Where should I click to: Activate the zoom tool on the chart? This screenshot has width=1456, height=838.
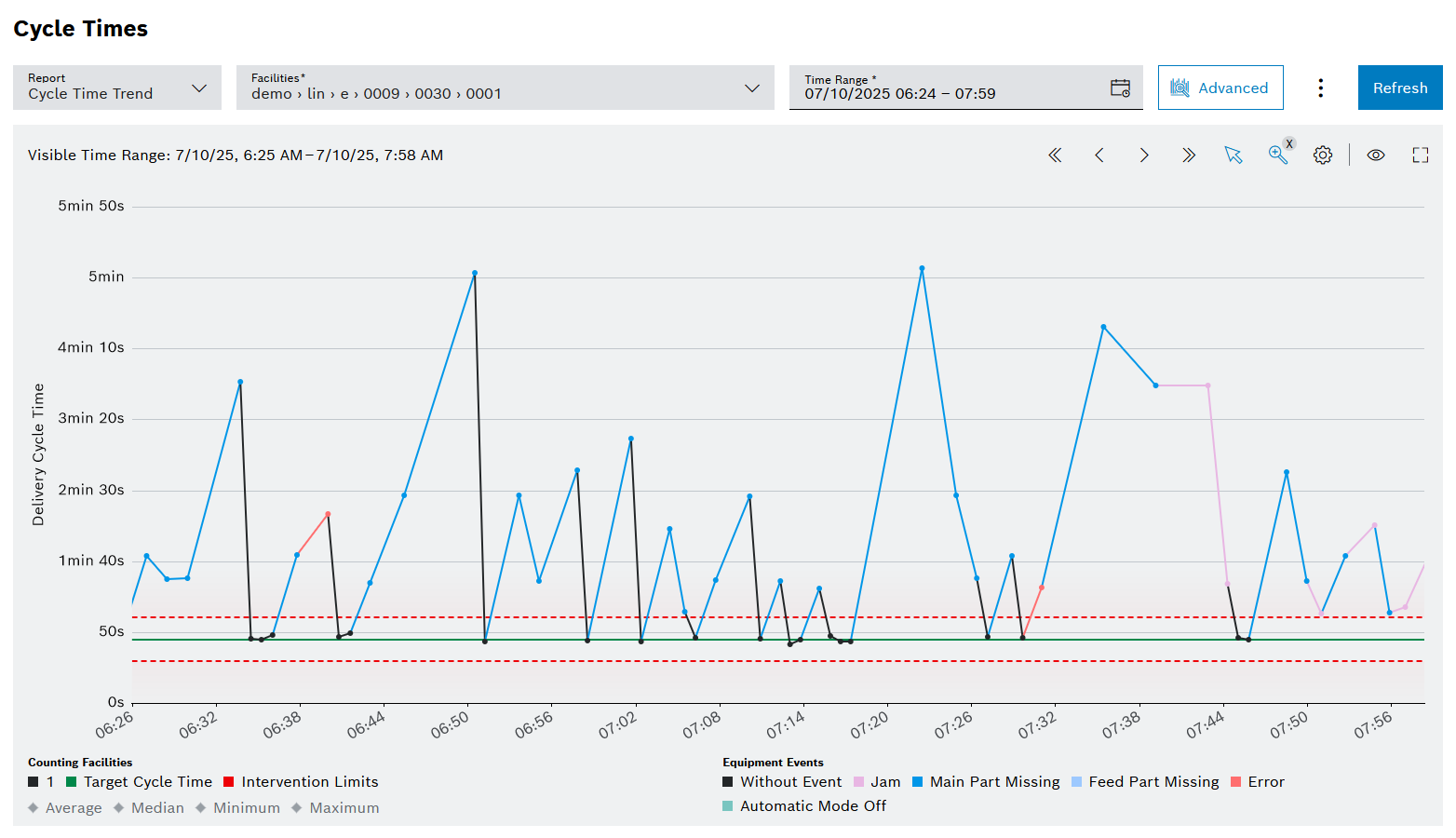point(1277,155)
